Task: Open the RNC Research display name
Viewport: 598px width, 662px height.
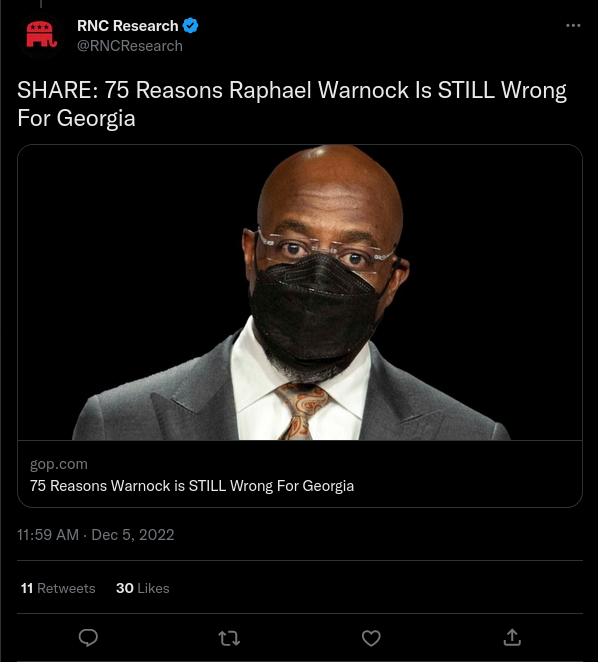Action: [128, 26]
